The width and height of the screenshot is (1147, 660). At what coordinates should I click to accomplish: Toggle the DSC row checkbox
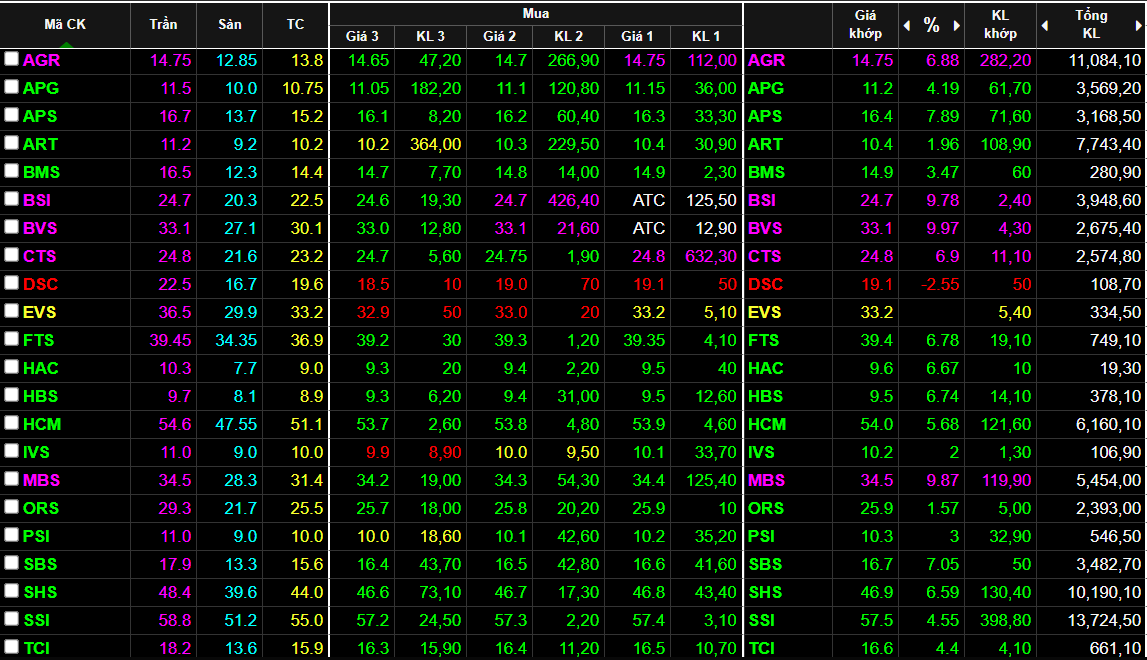(11, 283)
